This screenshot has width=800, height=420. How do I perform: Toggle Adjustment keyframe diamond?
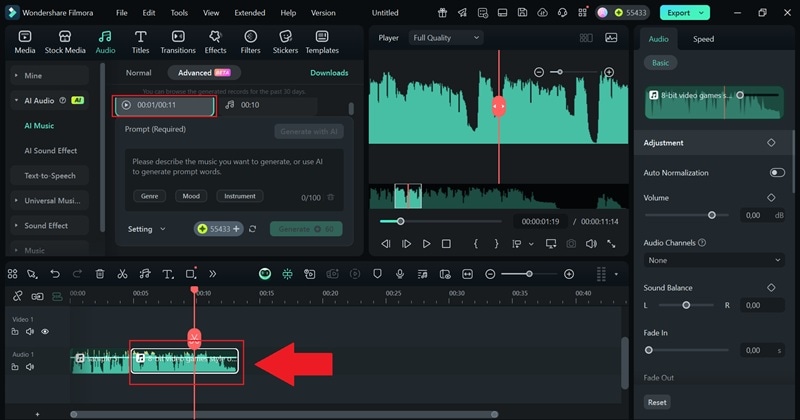click(771, 143)
